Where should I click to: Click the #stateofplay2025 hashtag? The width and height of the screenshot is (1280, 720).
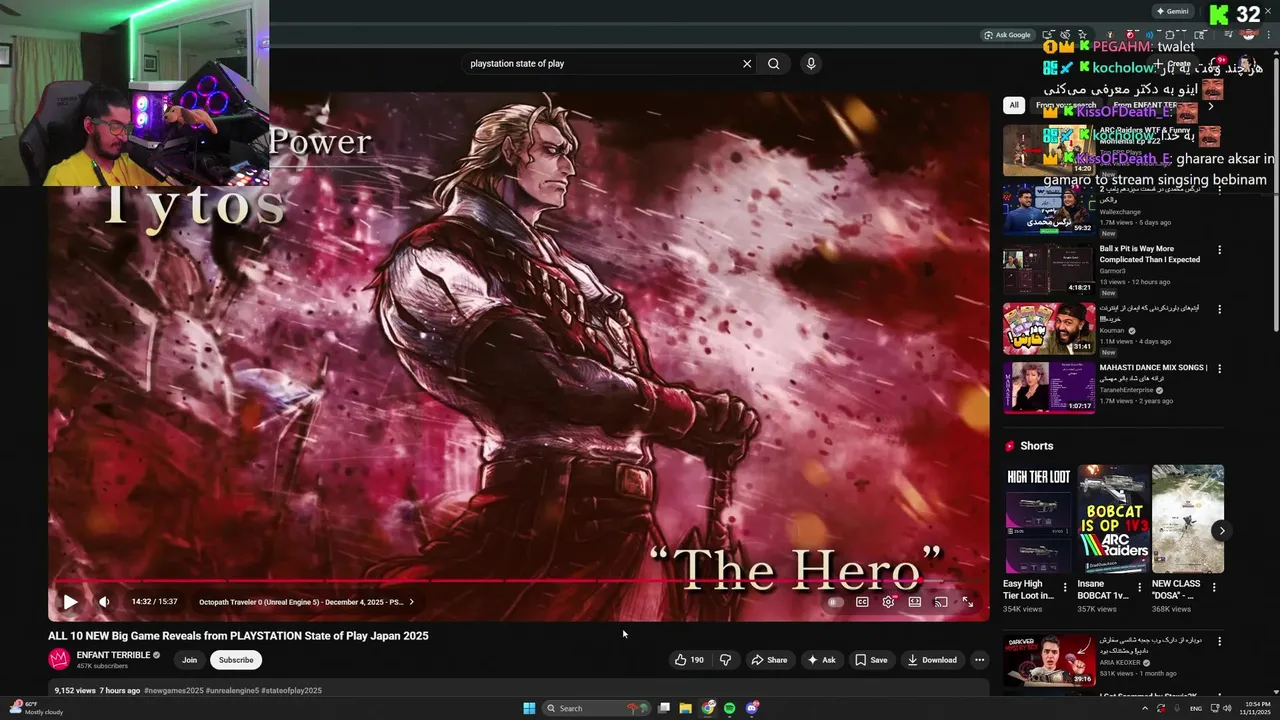[292, 691]
